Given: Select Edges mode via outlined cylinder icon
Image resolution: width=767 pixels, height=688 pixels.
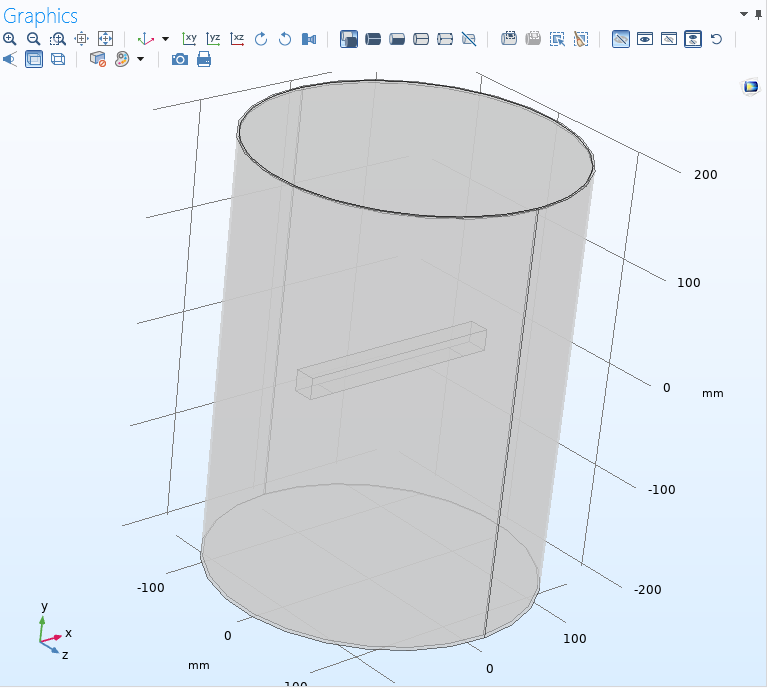Looking at the screenshot, I should (x=421, y=39).
